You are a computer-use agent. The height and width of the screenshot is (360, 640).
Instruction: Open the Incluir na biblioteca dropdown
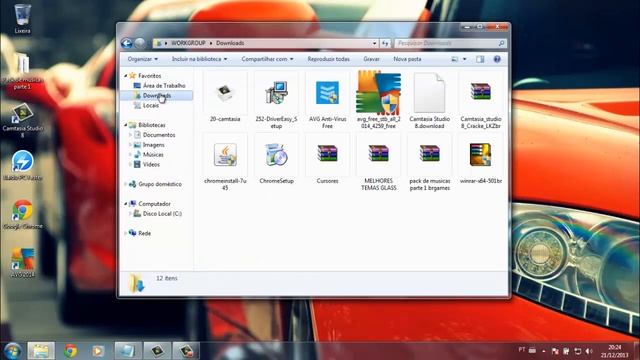tap(199, 59)
